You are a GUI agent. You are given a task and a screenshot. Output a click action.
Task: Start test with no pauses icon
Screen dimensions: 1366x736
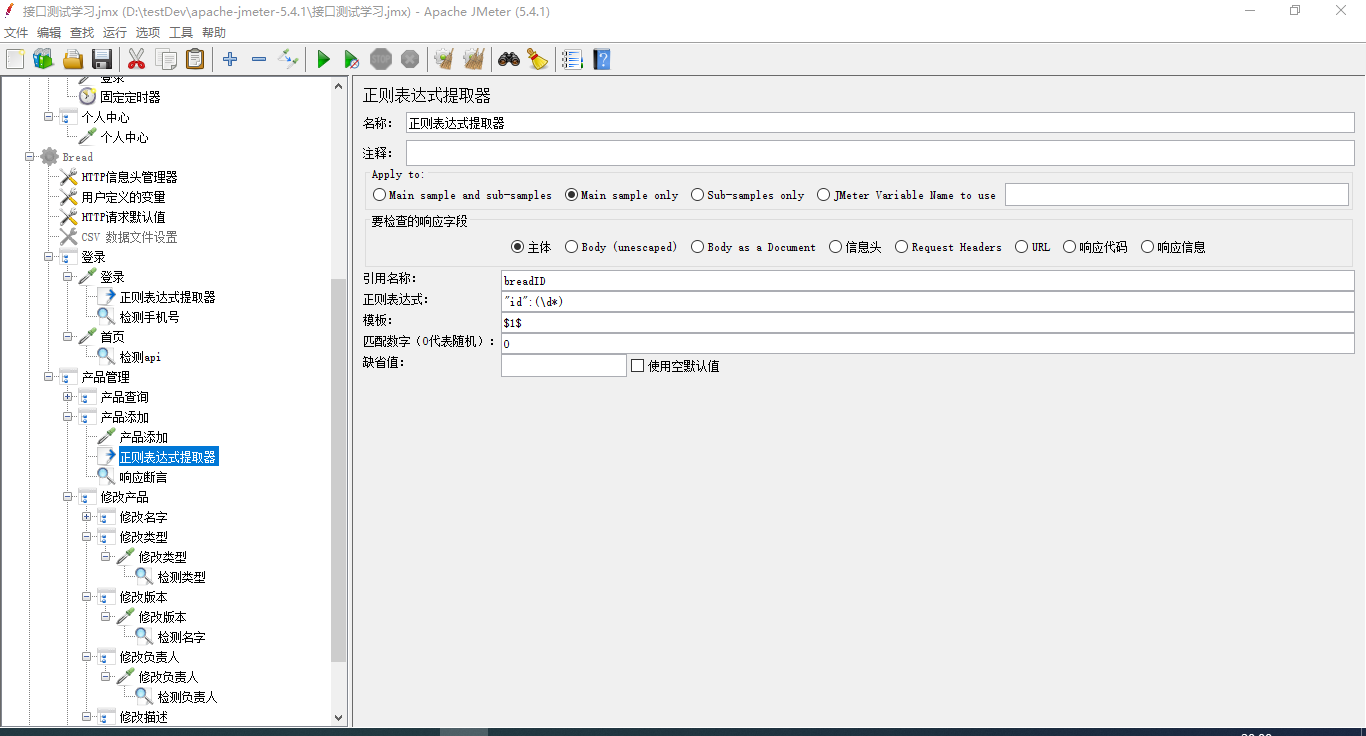[352, 60]
